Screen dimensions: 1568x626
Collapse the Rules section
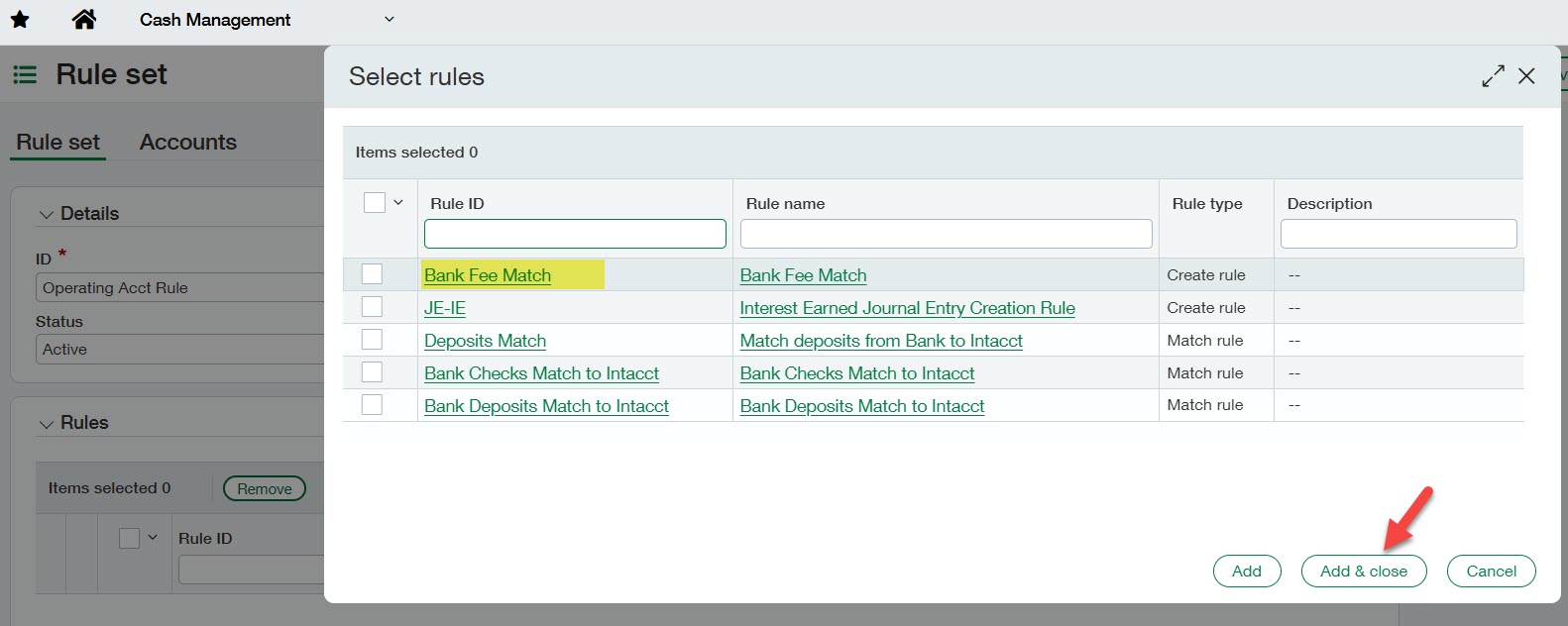click(46, 424)
